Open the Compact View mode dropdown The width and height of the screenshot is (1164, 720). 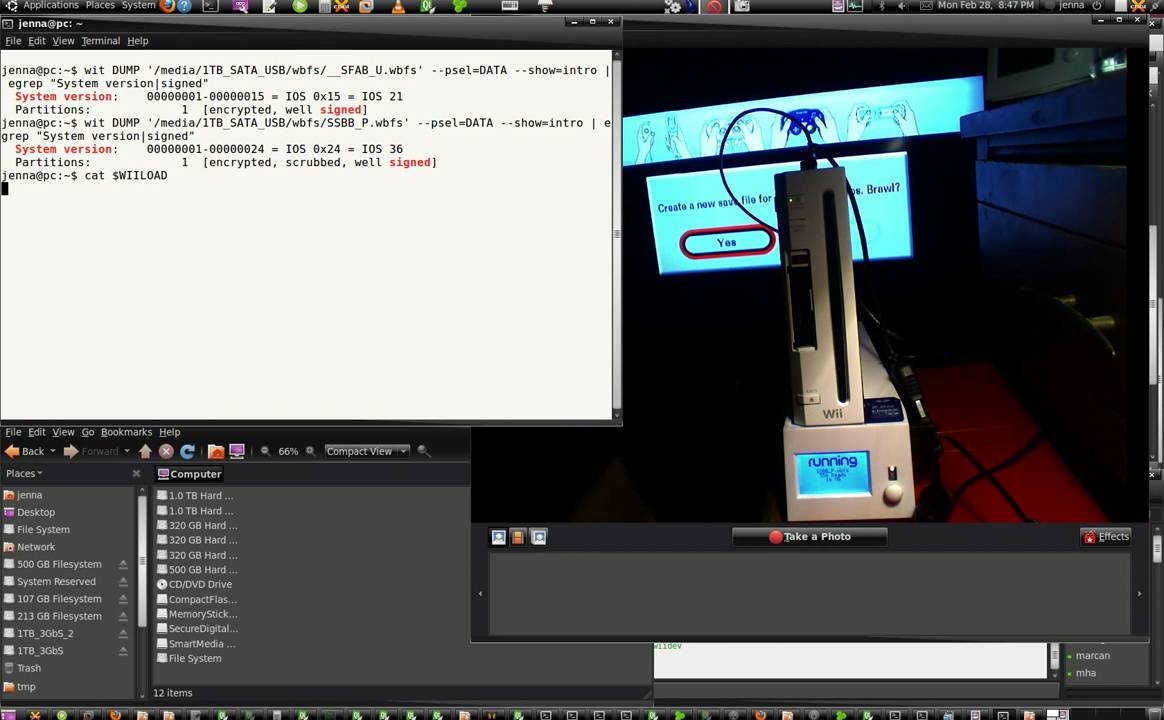(x=367, y=451)
